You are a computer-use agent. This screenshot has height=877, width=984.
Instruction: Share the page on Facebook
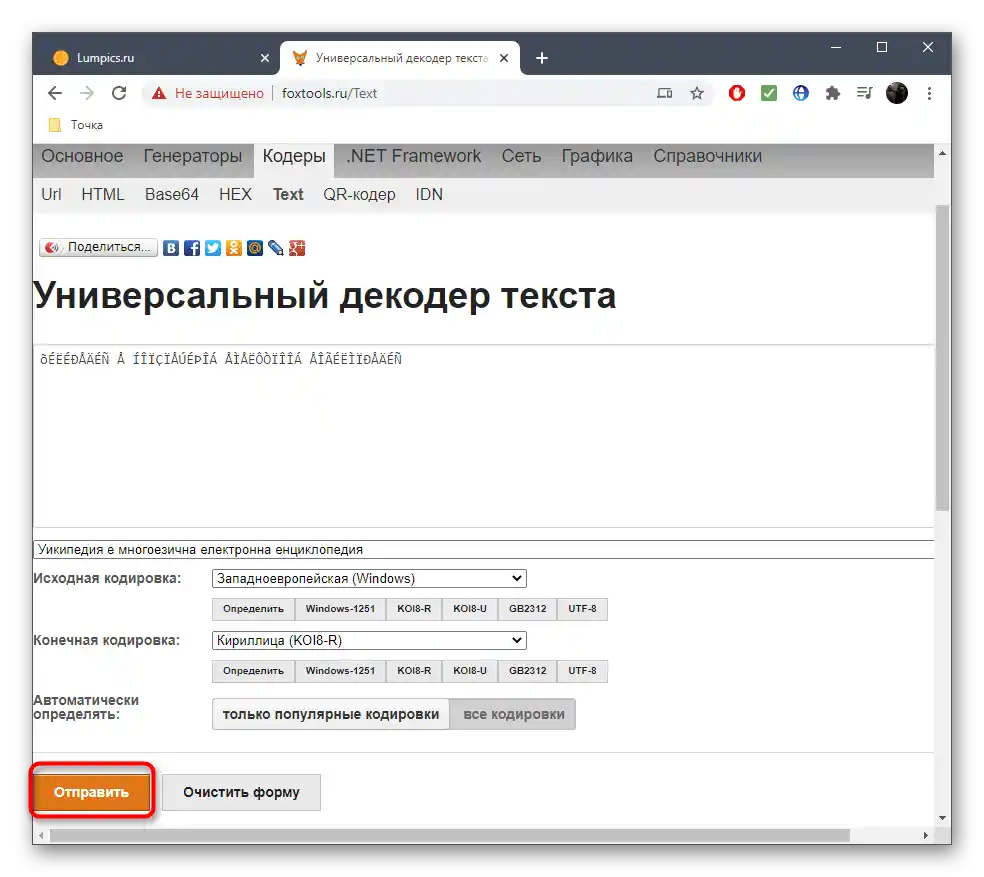(192, 248)
